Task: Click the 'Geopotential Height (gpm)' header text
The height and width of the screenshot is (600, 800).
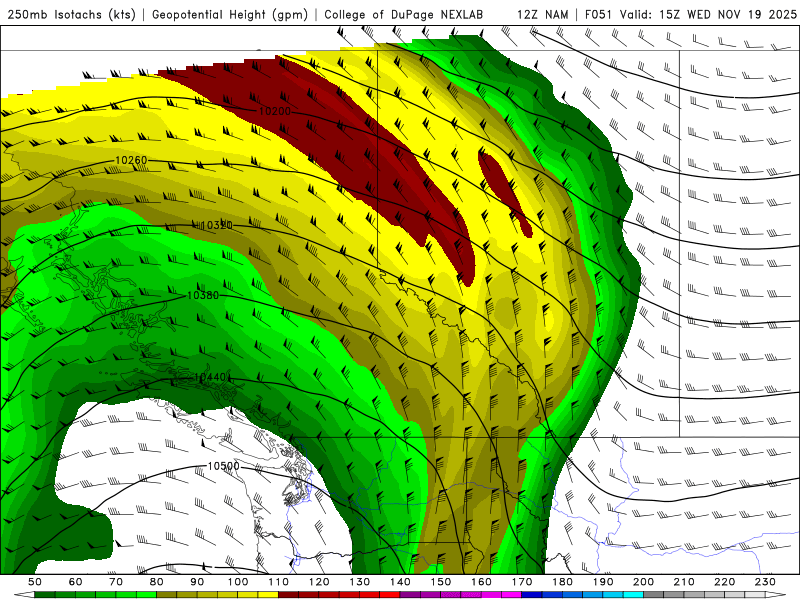Action: tap(230, 15)
